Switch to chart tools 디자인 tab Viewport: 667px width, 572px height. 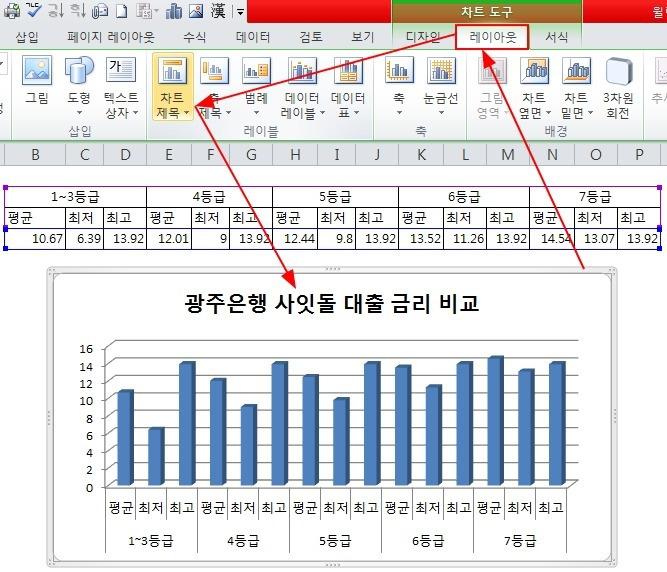click(423, 37)
